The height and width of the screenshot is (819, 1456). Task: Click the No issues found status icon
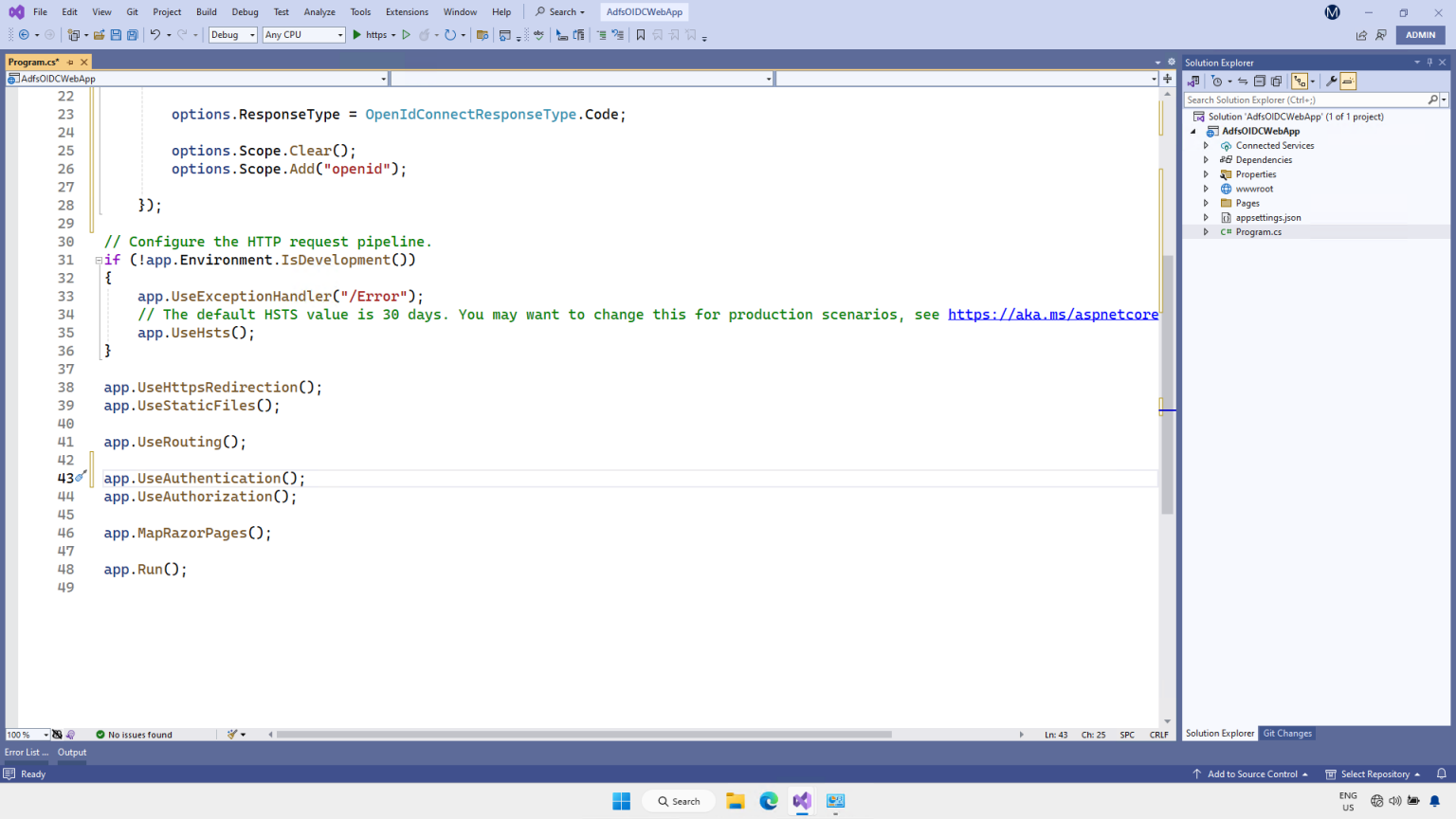click(100, 733)
